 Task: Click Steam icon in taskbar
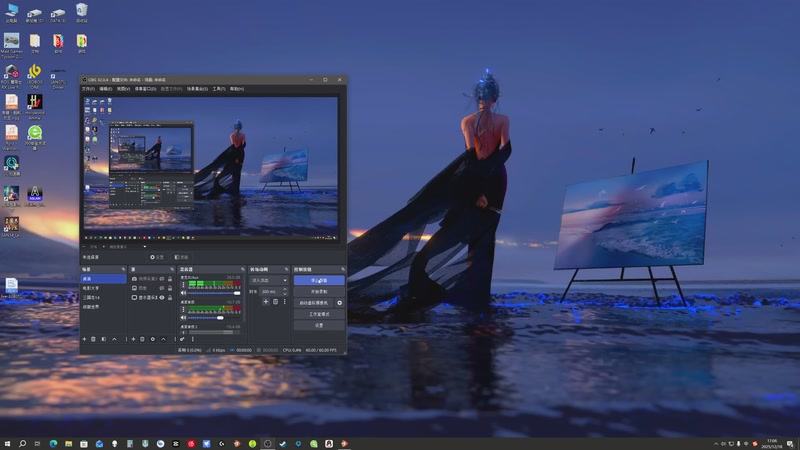(x=283, y=443)
